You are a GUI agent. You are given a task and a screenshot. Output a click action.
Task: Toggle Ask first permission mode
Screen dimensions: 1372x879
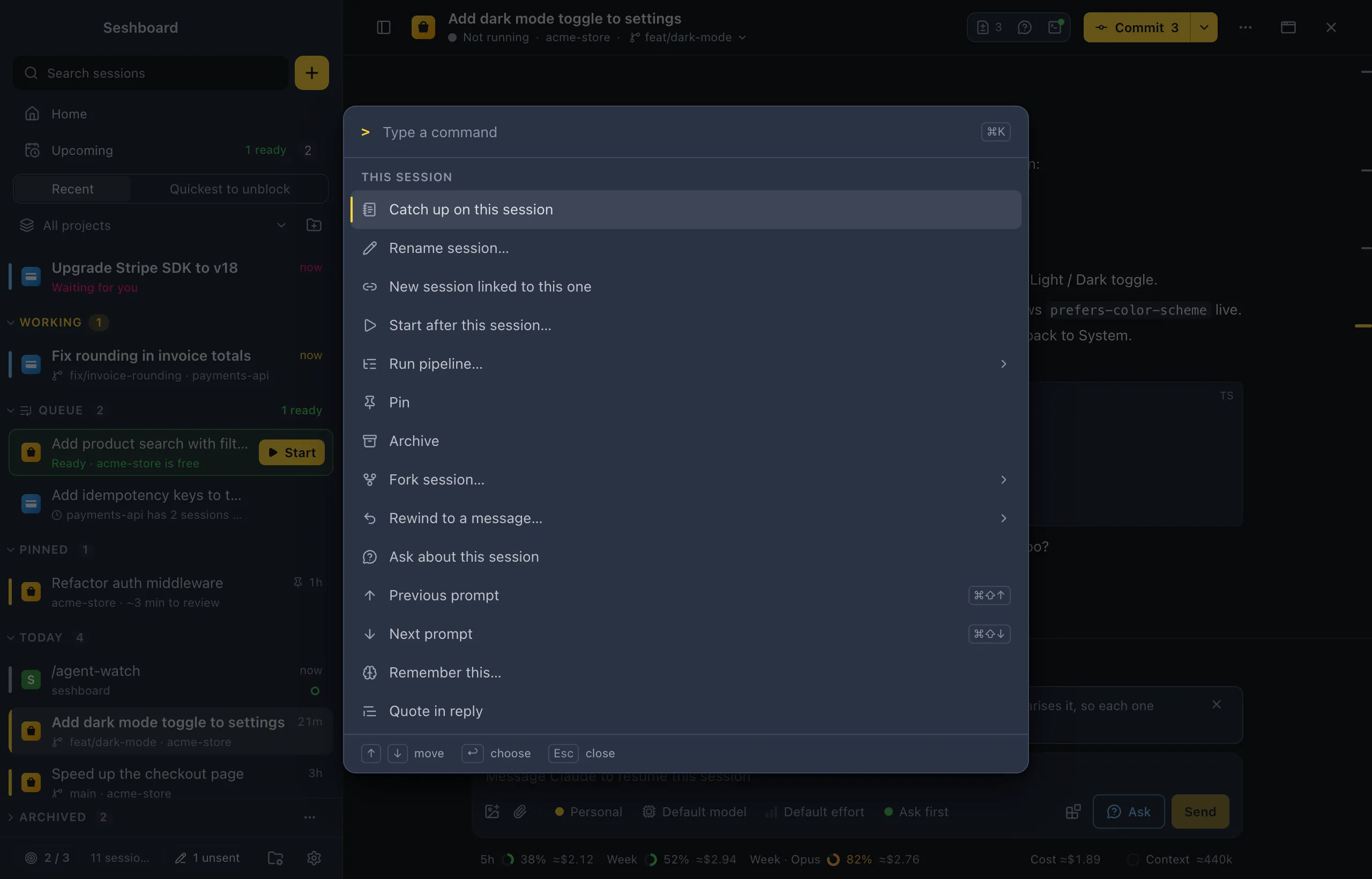pos(916,811)
